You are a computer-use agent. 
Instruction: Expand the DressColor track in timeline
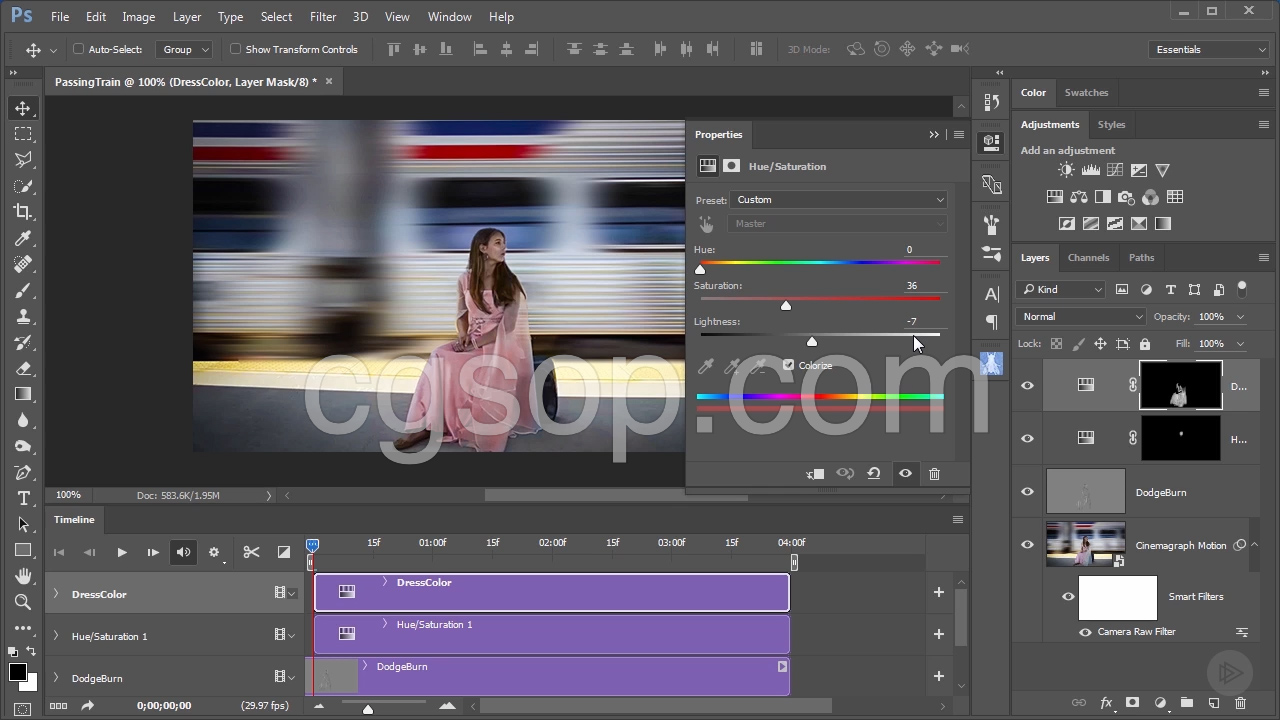pos(56,594)
